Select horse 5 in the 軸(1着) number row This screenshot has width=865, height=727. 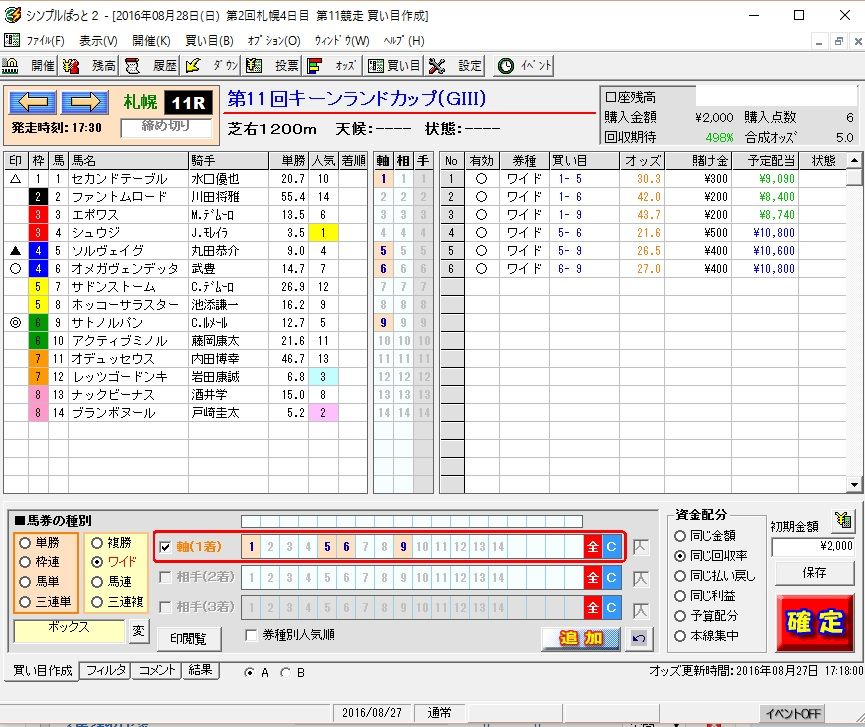(327, 547)
